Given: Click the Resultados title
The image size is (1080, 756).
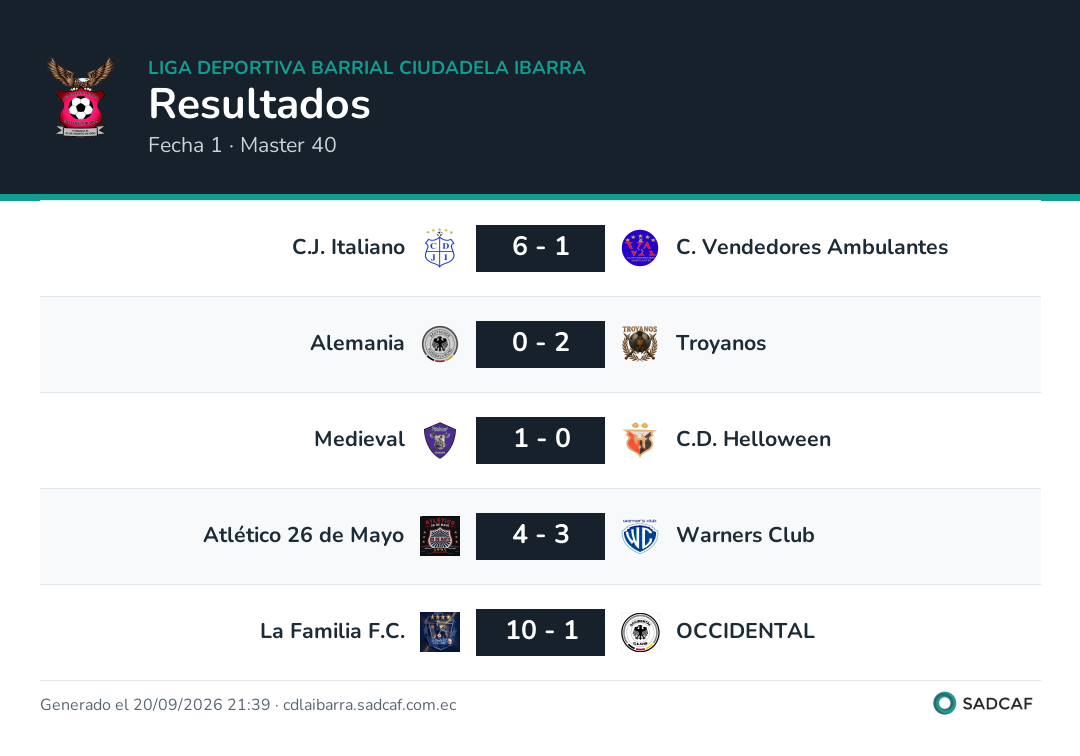Looking at the screenshot, I should (260, 104).
